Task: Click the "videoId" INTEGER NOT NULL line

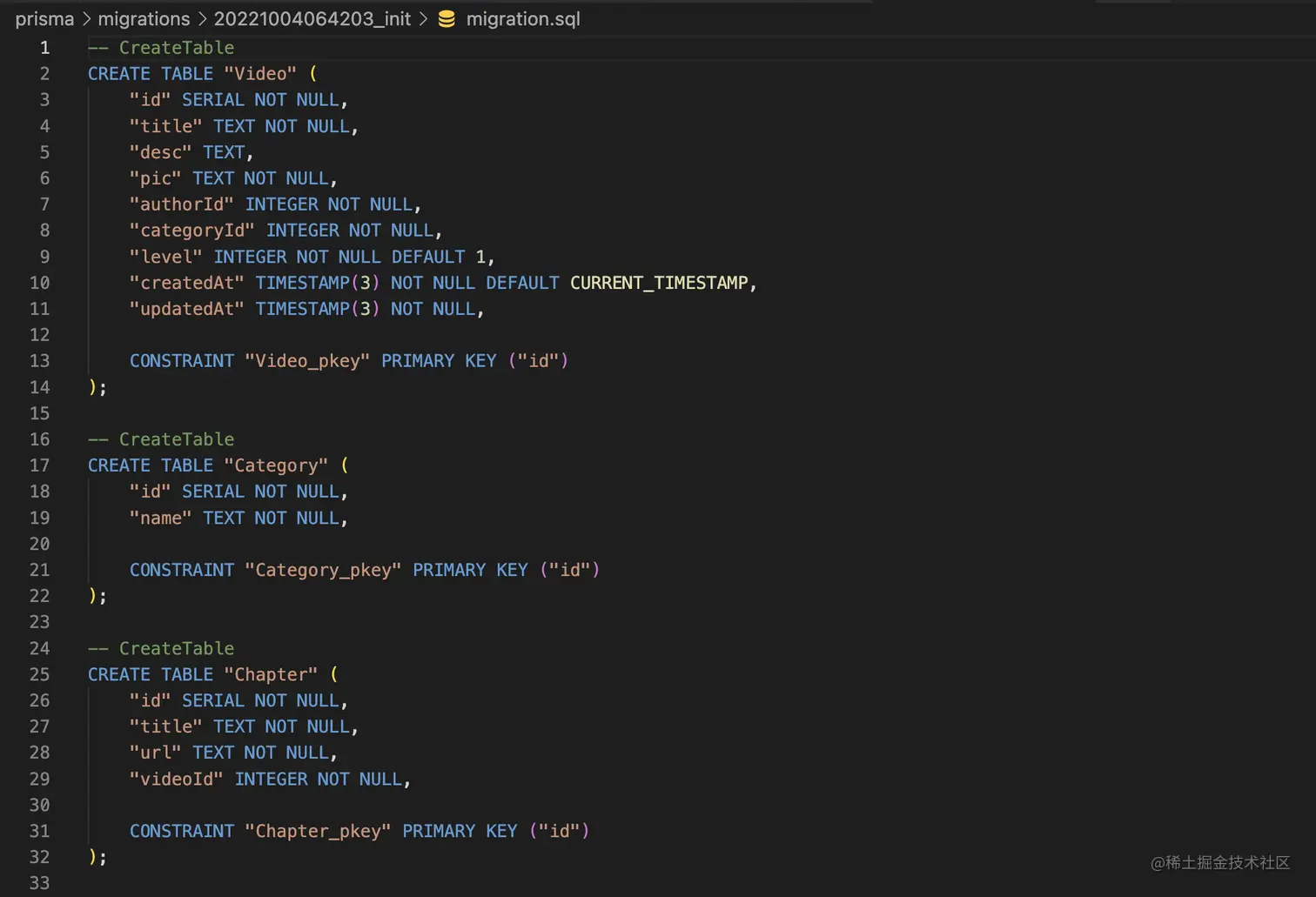Action: pyautogui.click(x=270, y=779)
